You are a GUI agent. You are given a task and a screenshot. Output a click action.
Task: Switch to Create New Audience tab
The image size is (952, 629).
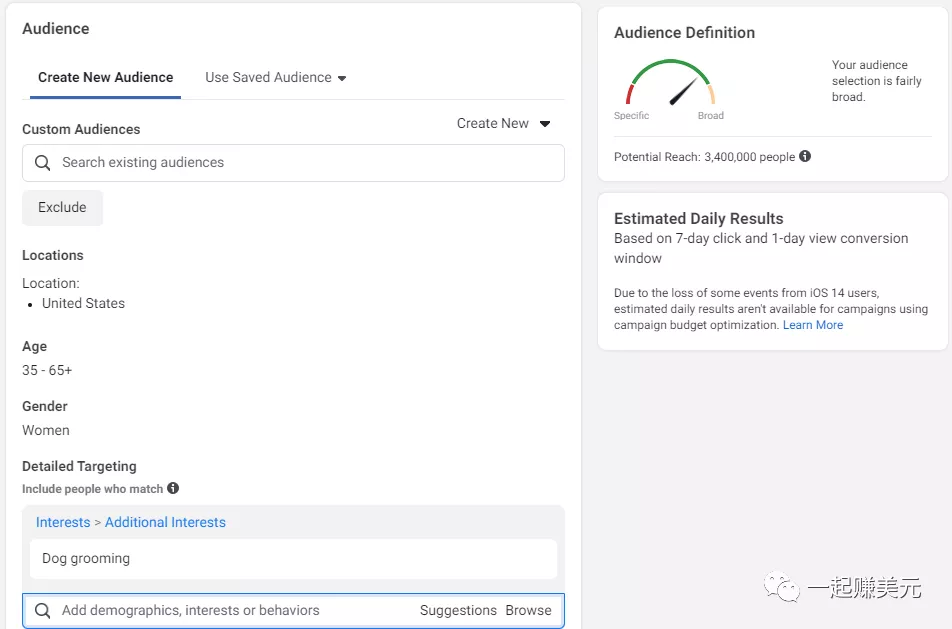click(105, 77)
